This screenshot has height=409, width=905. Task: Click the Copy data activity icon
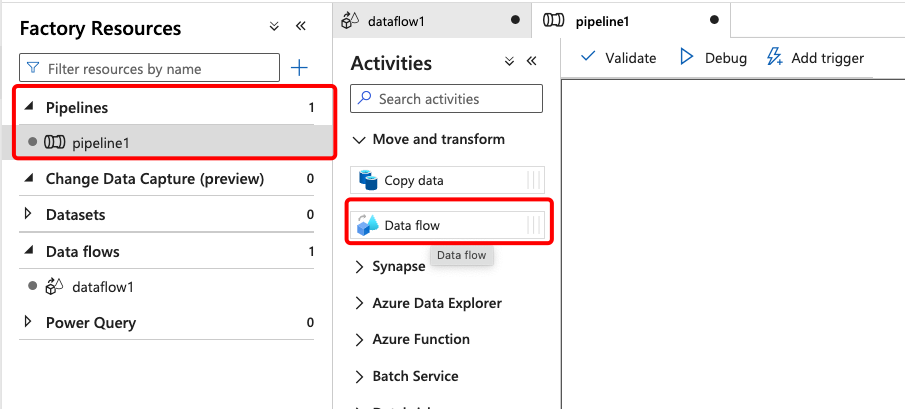[x=368, y=181]
